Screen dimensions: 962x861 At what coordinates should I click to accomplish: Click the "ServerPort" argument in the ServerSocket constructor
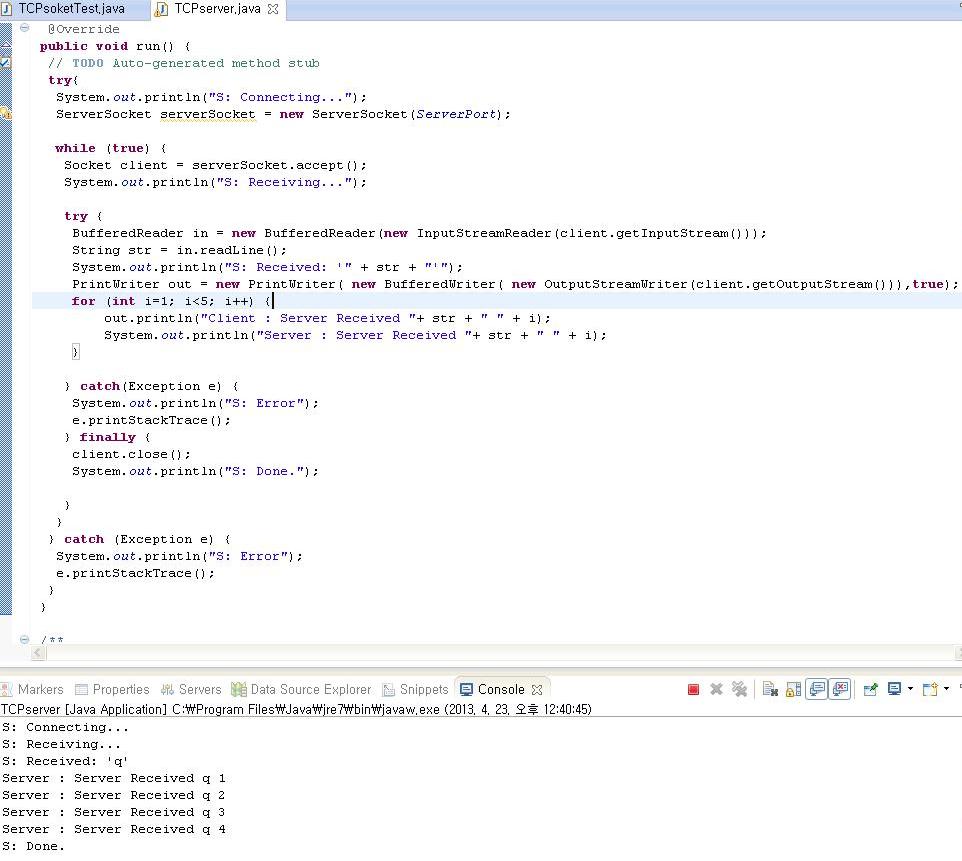tap(456, 114)
